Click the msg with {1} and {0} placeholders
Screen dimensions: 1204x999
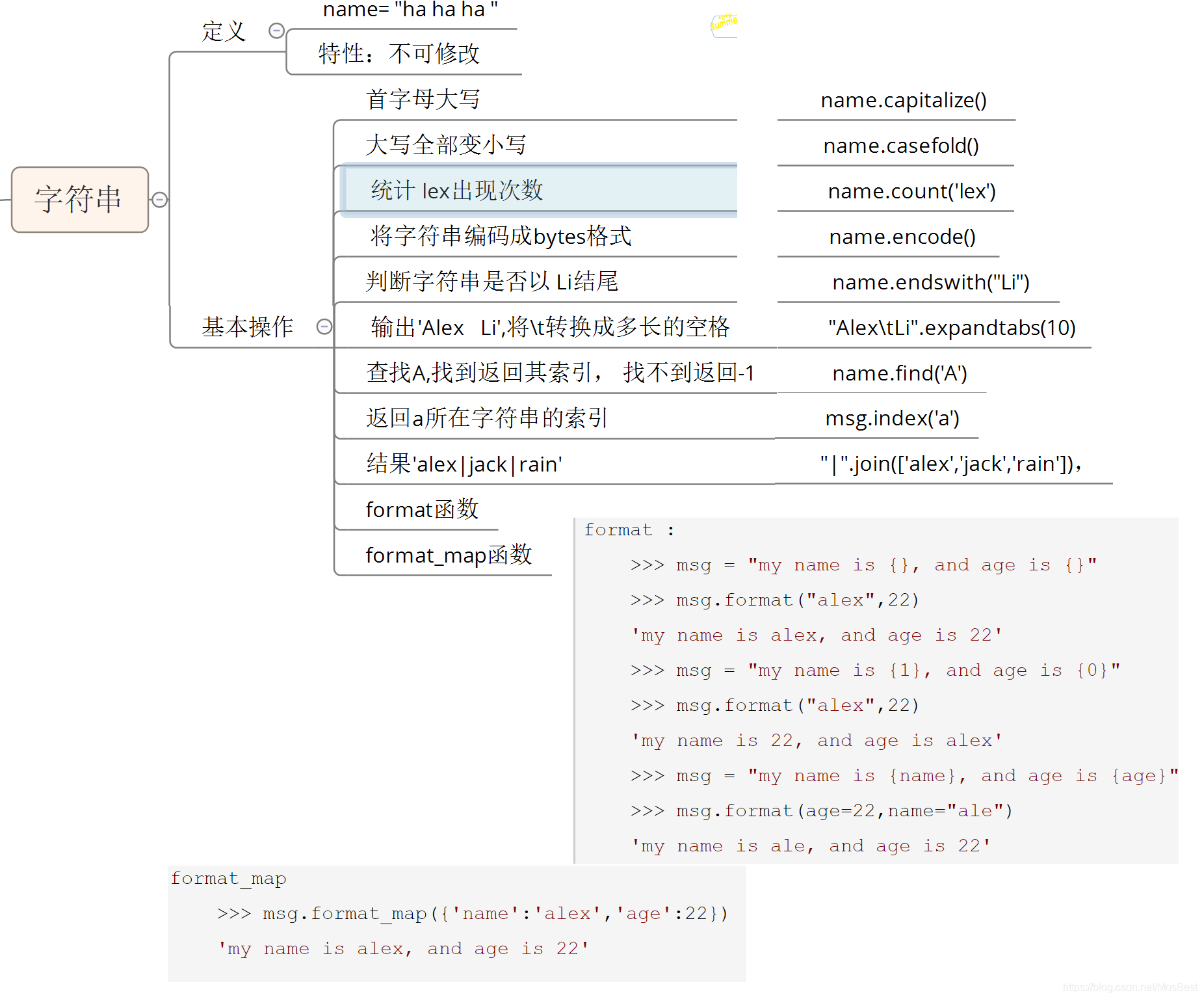point(875,671)
